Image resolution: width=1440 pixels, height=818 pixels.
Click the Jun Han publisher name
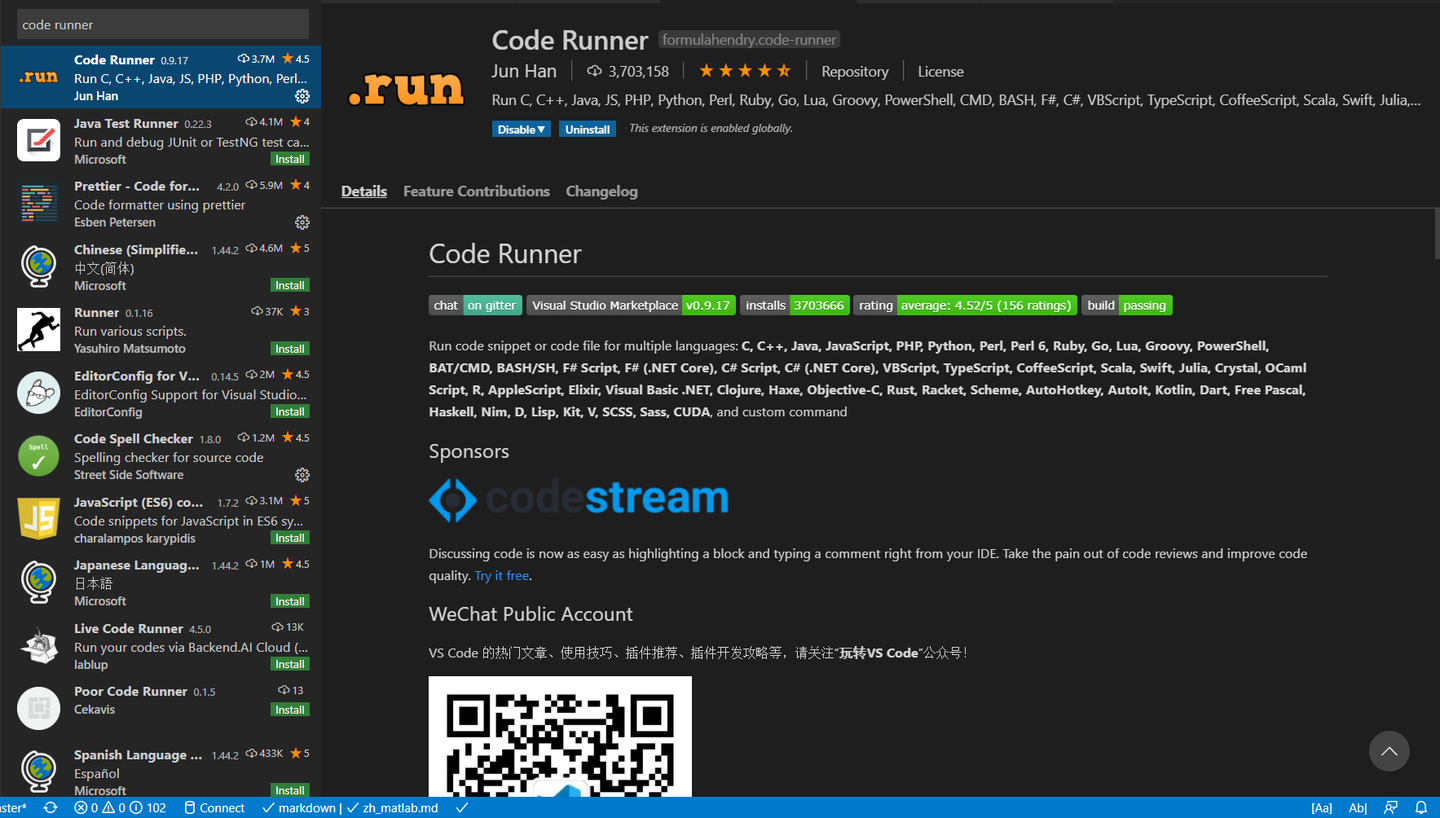[x=524, y=71]
